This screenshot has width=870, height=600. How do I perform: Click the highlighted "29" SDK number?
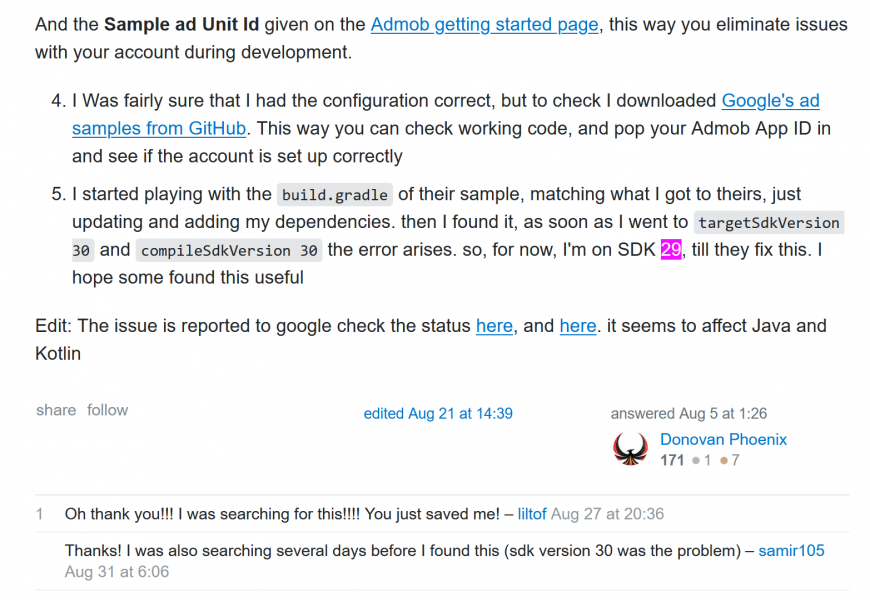click(x=671, y=249)
